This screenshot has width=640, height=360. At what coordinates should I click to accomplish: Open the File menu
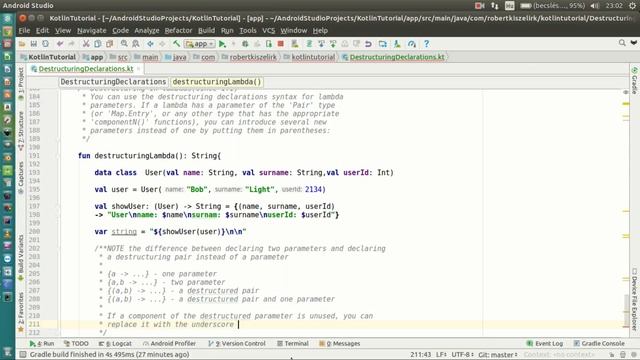coord(24,31)
